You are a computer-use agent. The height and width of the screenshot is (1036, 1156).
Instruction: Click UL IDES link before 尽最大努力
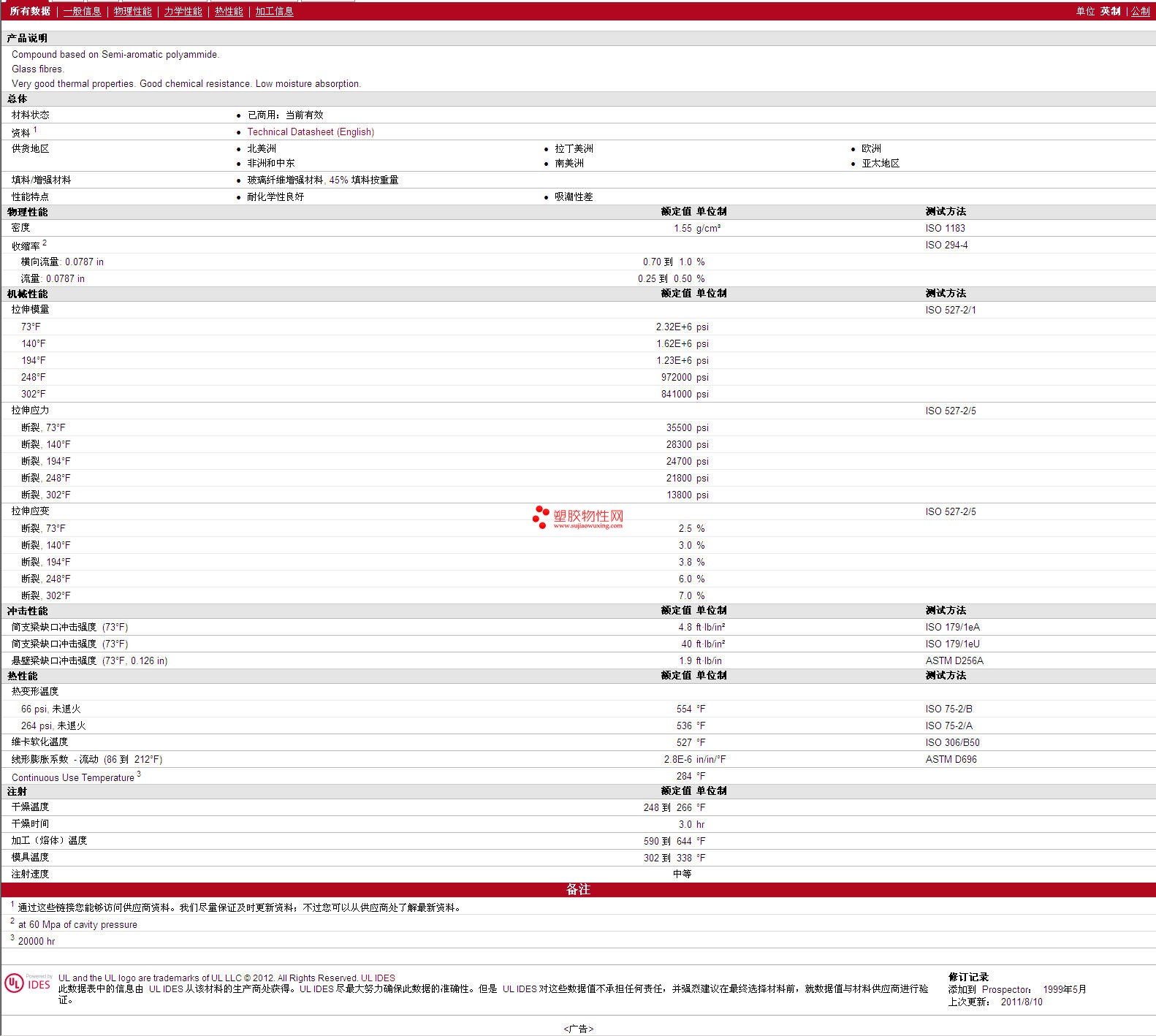tap(316, 989)
